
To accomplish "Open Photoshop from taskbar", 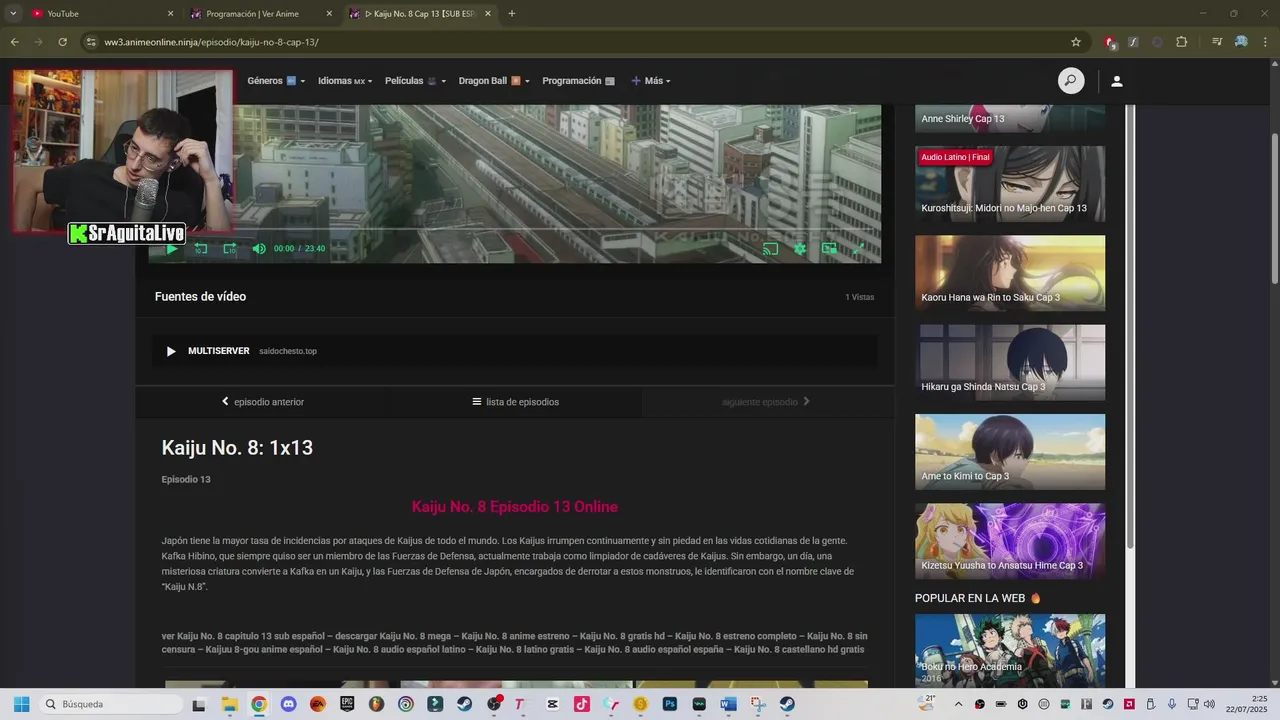I will 670,704.
